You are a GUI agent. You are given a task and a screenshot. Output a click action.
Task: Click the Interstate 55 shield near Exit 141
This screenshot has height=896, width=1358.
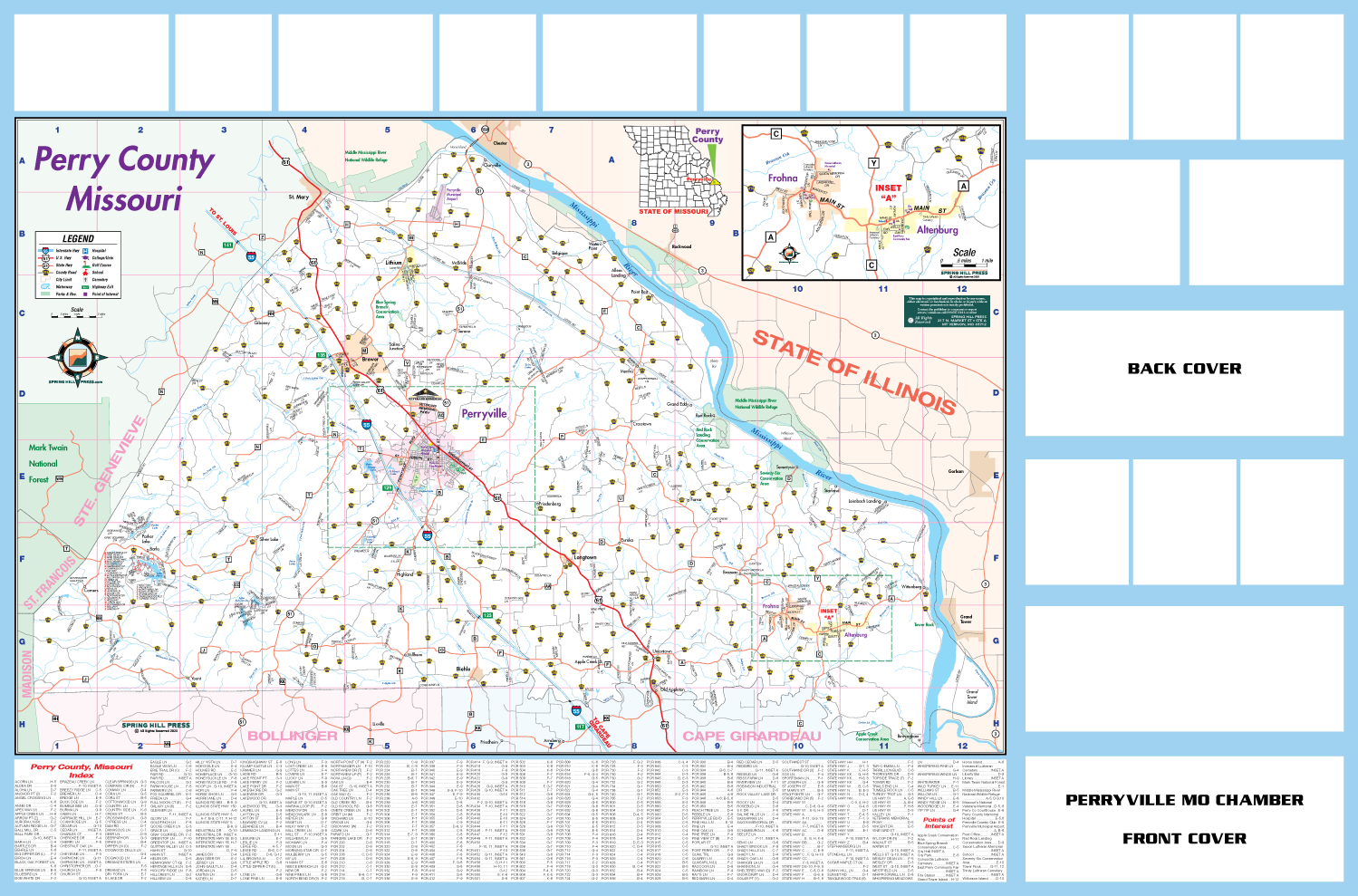click(251, 257)
